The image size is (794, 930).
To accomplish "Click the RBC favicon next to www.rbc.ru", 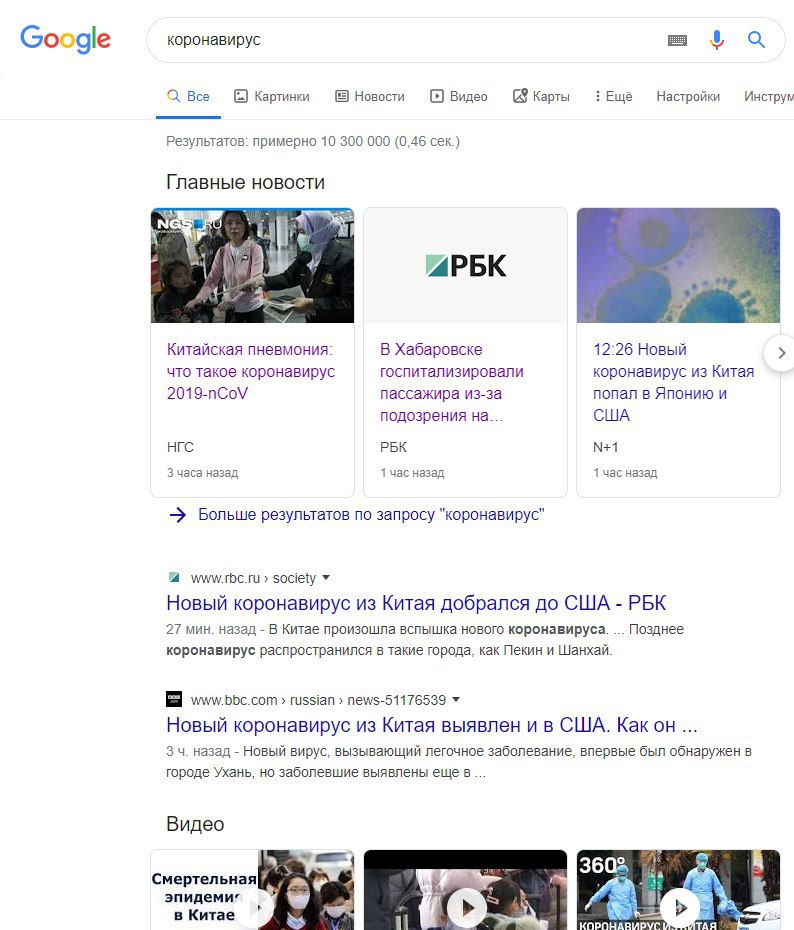I will 174,577.
